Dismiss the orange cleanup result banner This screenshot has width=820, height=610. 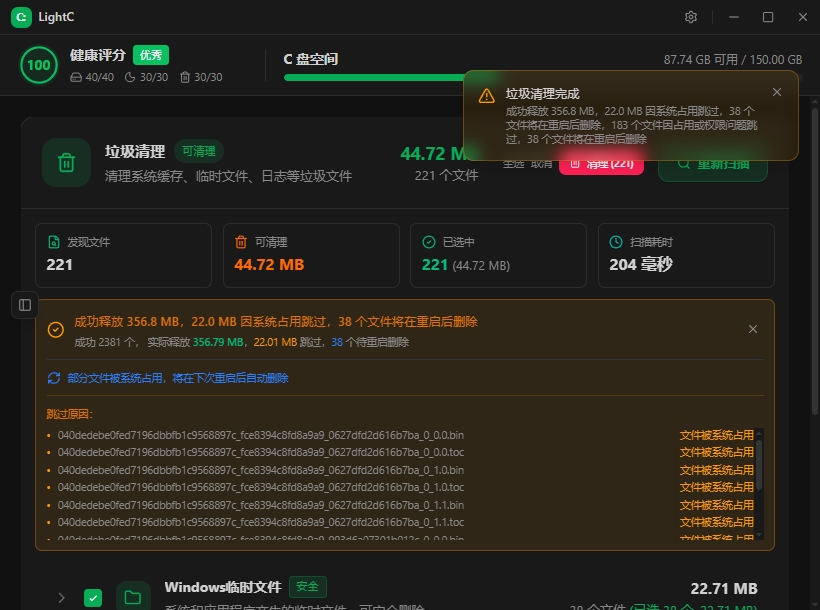click(x=753, y=329)
